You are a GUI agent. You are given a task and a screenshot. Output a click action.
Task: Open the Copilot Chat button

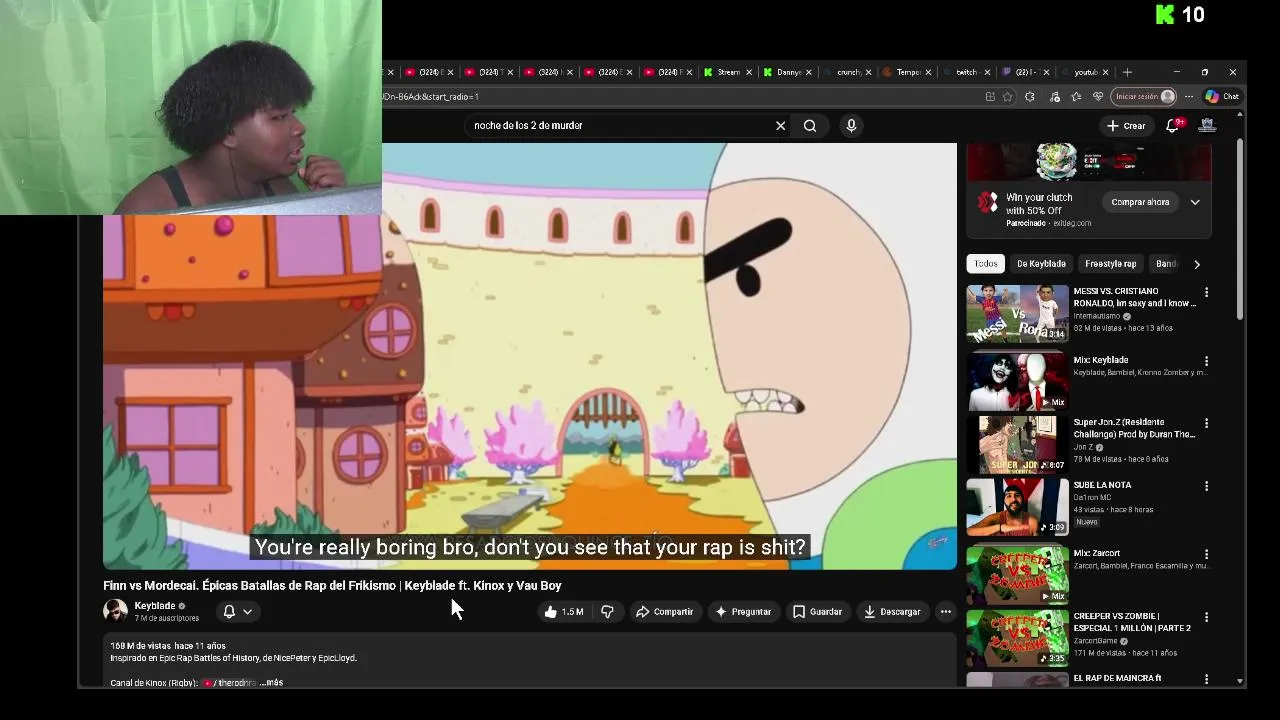point(1222,97)
